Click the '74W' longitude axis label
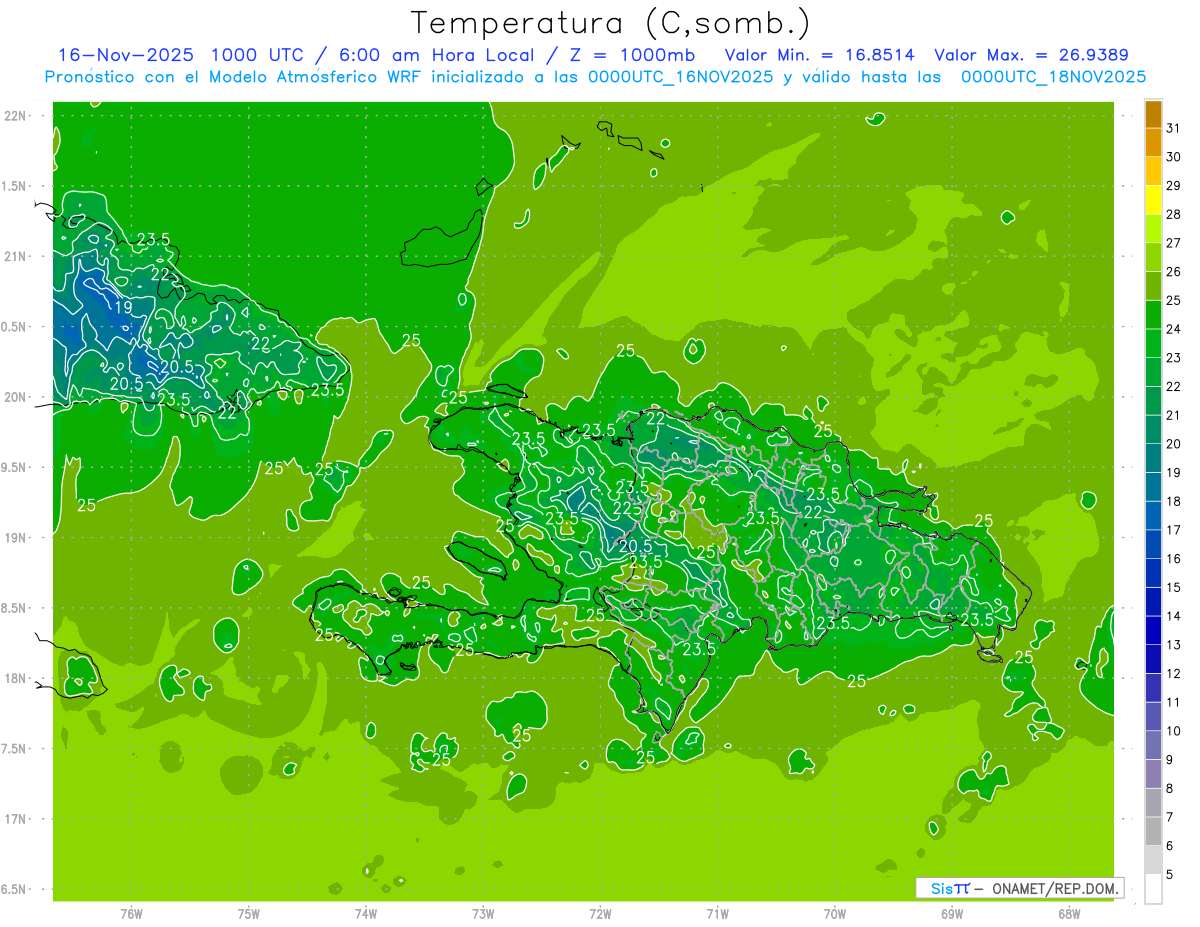The height and width of the screenshot is (927, 1200). [x=366, y=914]
